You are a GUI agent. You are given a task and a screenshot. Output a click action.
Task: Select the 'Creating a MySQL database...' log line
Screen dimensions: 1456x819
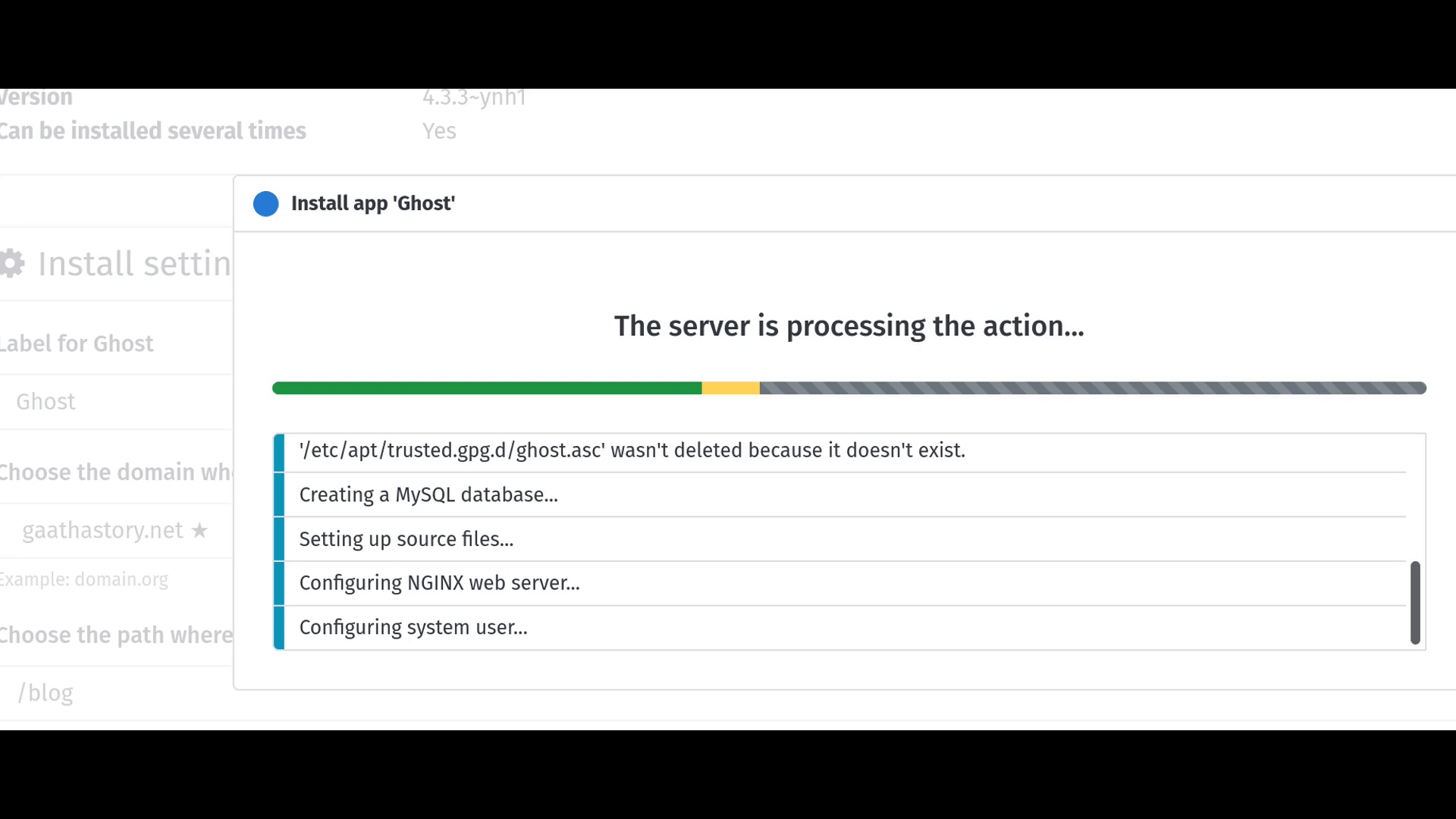pyautogui.click(x=840, y=495)
